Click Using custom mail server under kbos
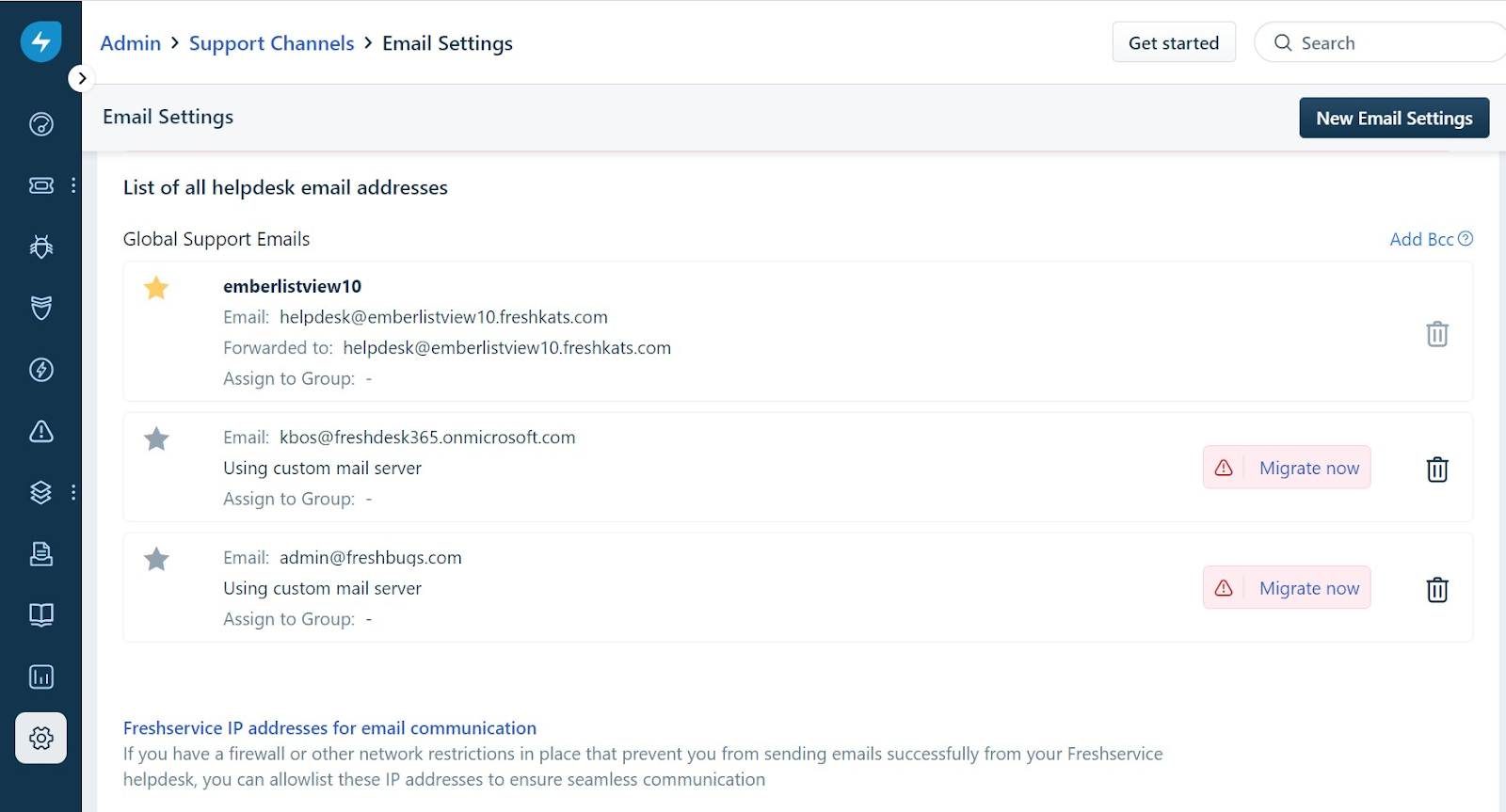Screen dimensions: 1506x812 [322, 468]
